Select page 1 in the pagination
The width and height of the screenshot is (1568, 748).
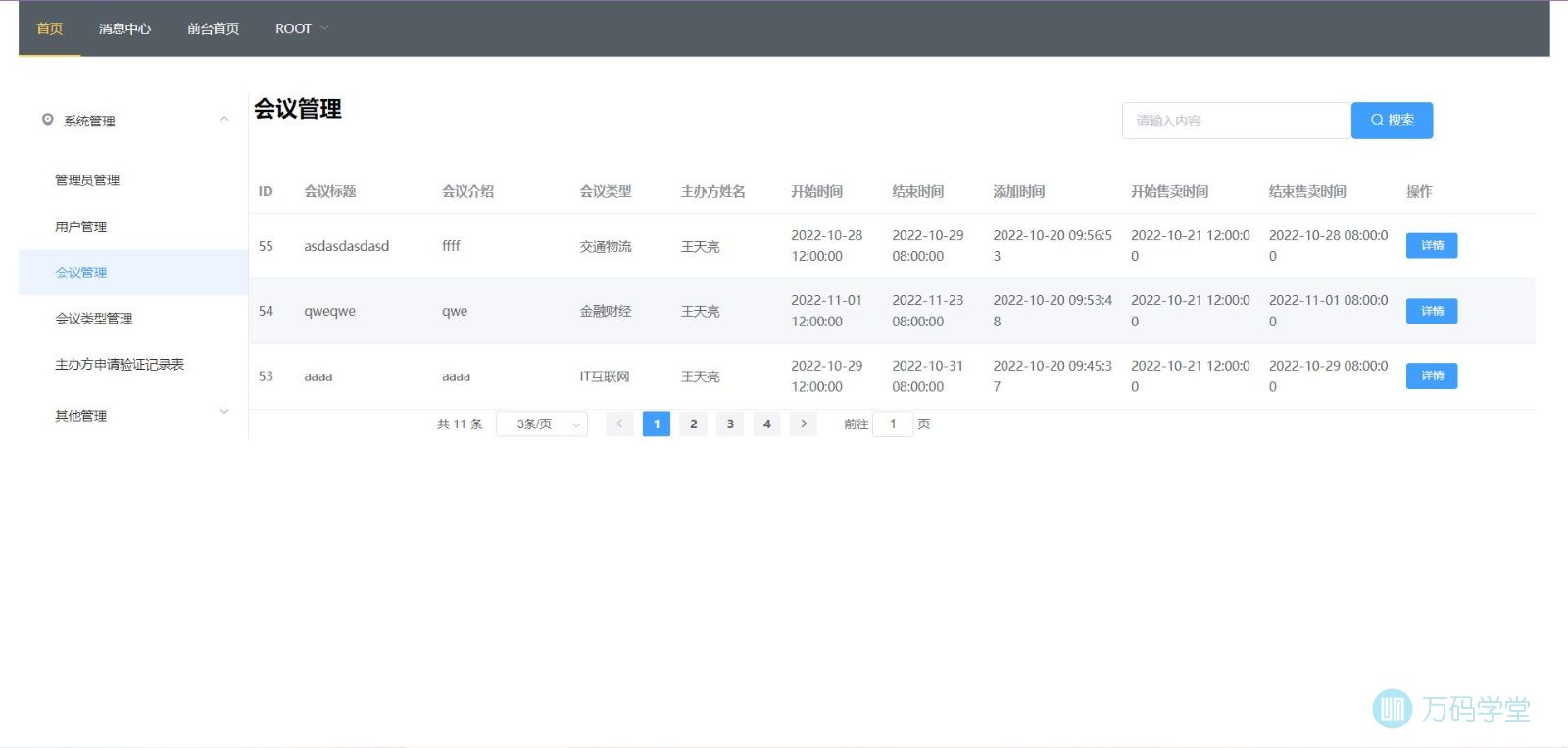(x=657, y=424)
